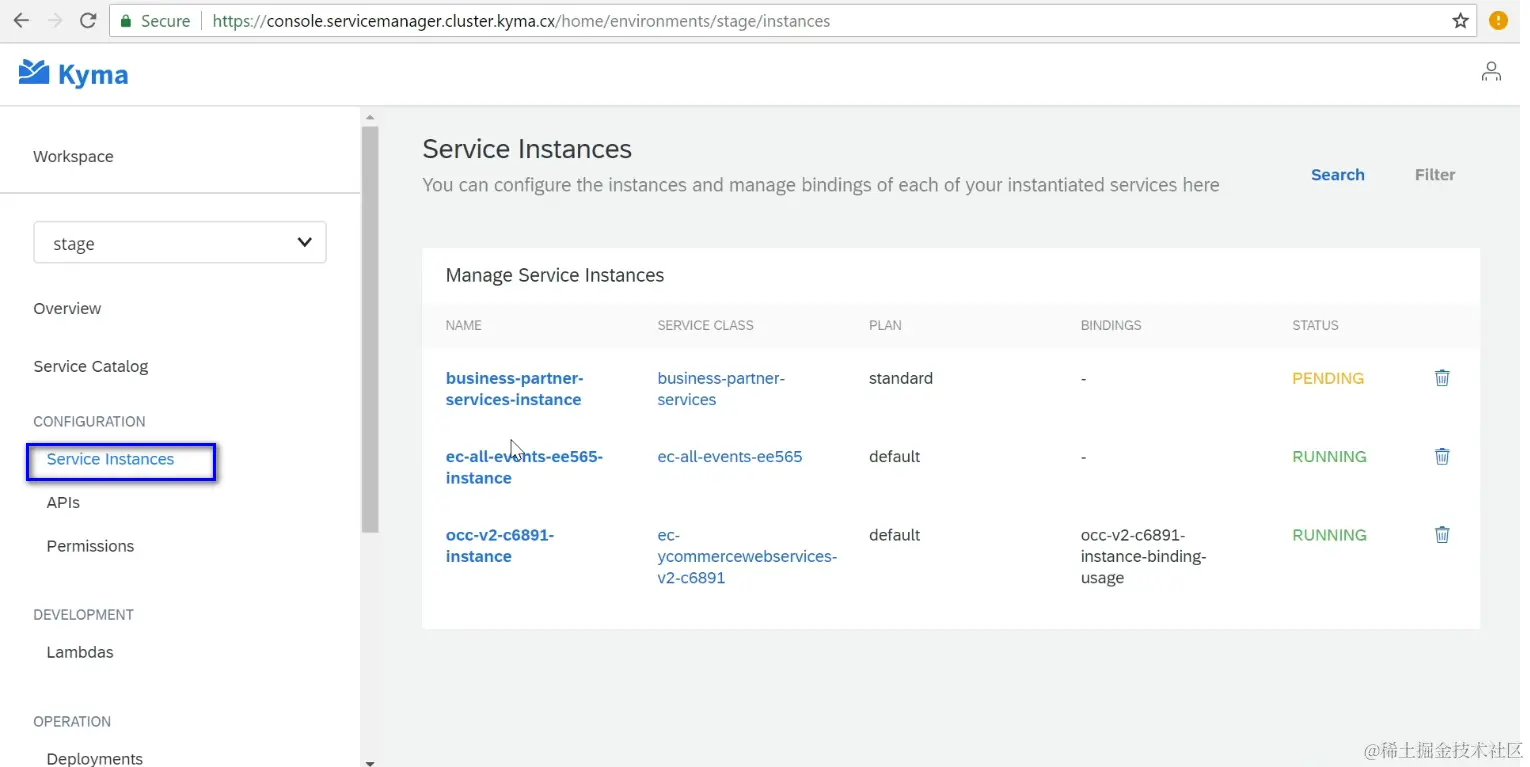Click the browser address bar URL
This screenshot has height=767, width=1530.
tap(521, 21)
